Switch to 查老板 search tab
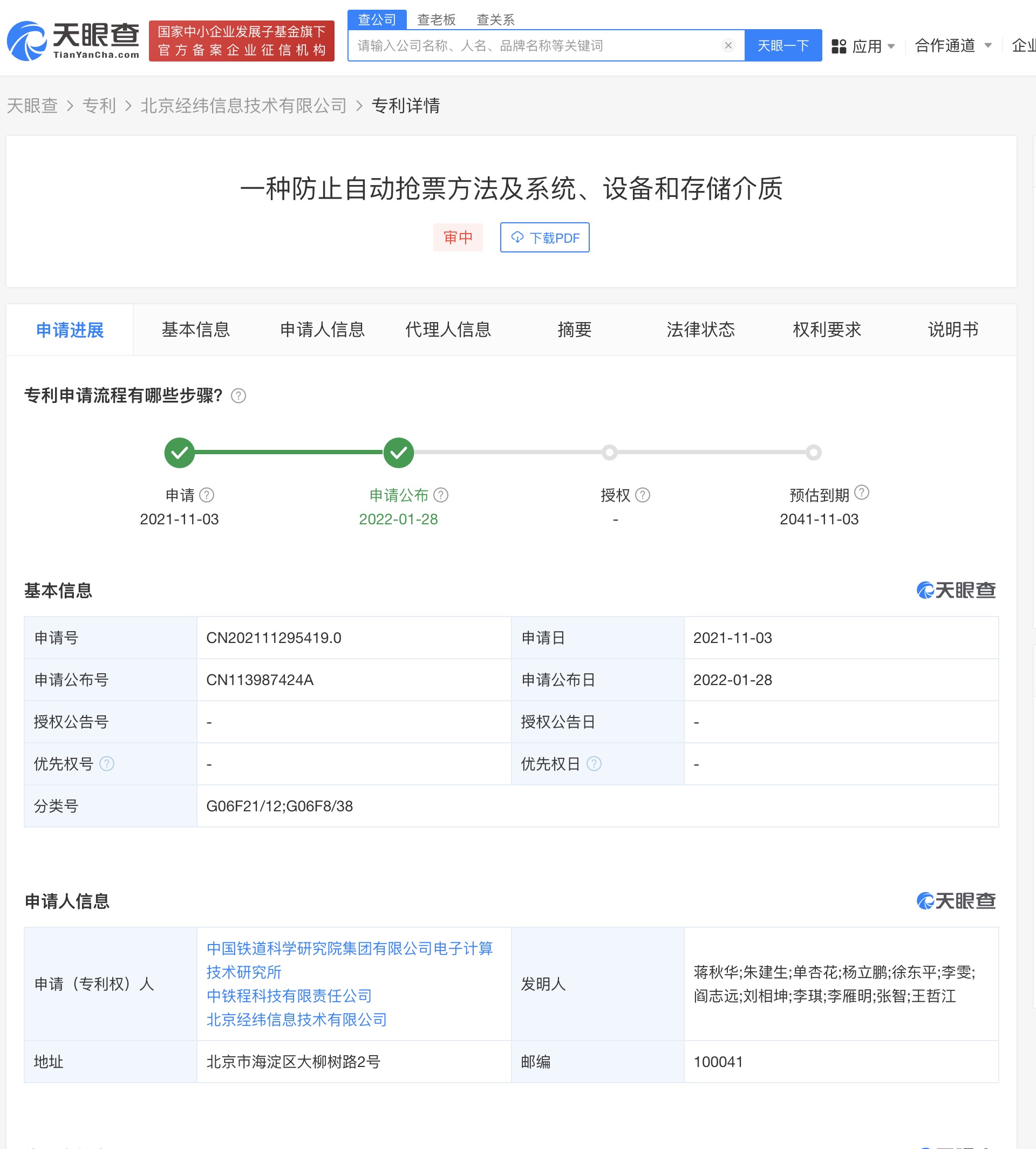The height and width of the screenshot is (1149, 1036). tap(436, 20)
